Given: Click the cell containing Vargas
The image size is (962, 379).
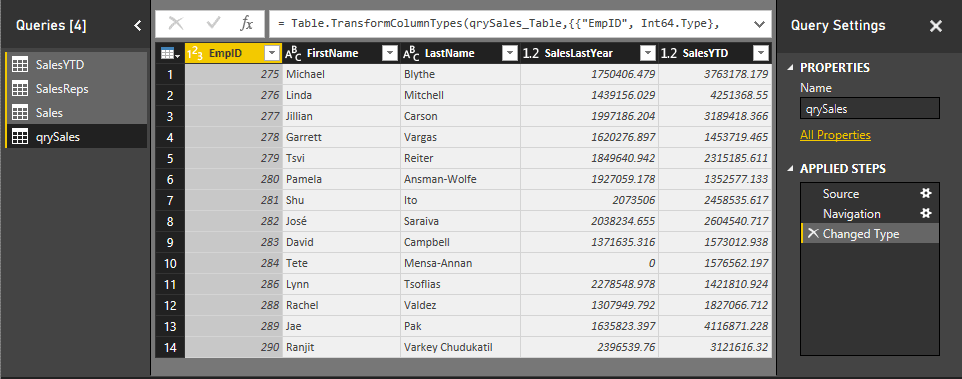Looking at the screenshot, I should tap(460, 137).
